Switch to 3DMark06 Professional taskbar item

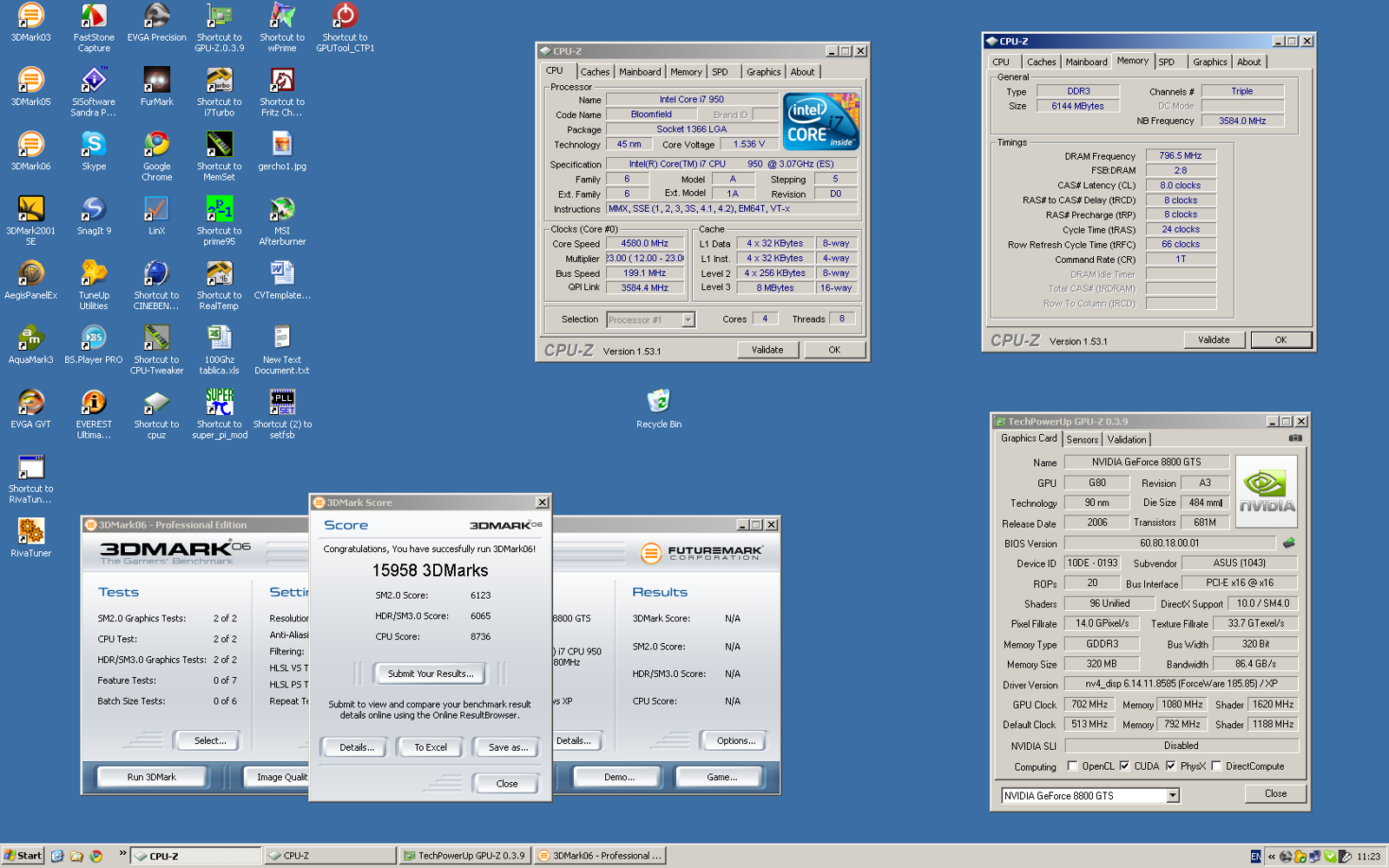pyautogui.click(x=600, y=856)
